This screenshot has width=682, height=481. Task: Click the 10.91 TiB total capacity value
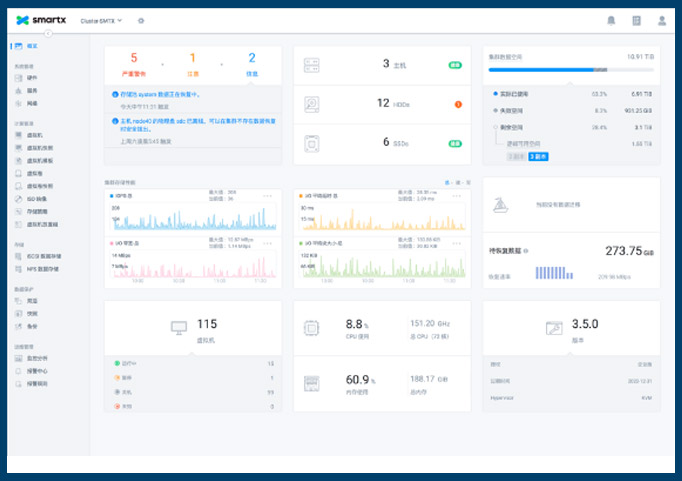coord(640,57)
